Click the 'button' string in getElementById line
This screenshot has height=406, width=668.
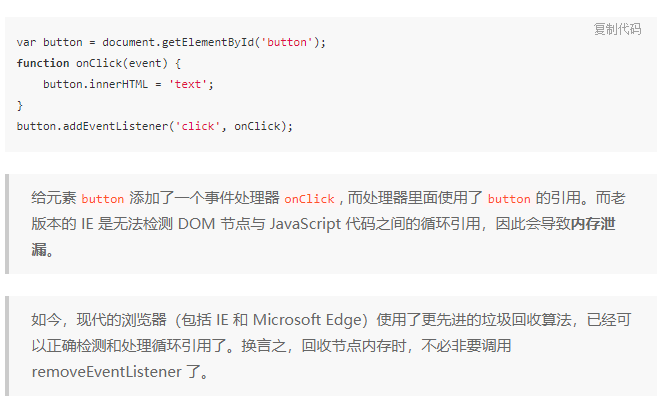[x=287, y=42]
